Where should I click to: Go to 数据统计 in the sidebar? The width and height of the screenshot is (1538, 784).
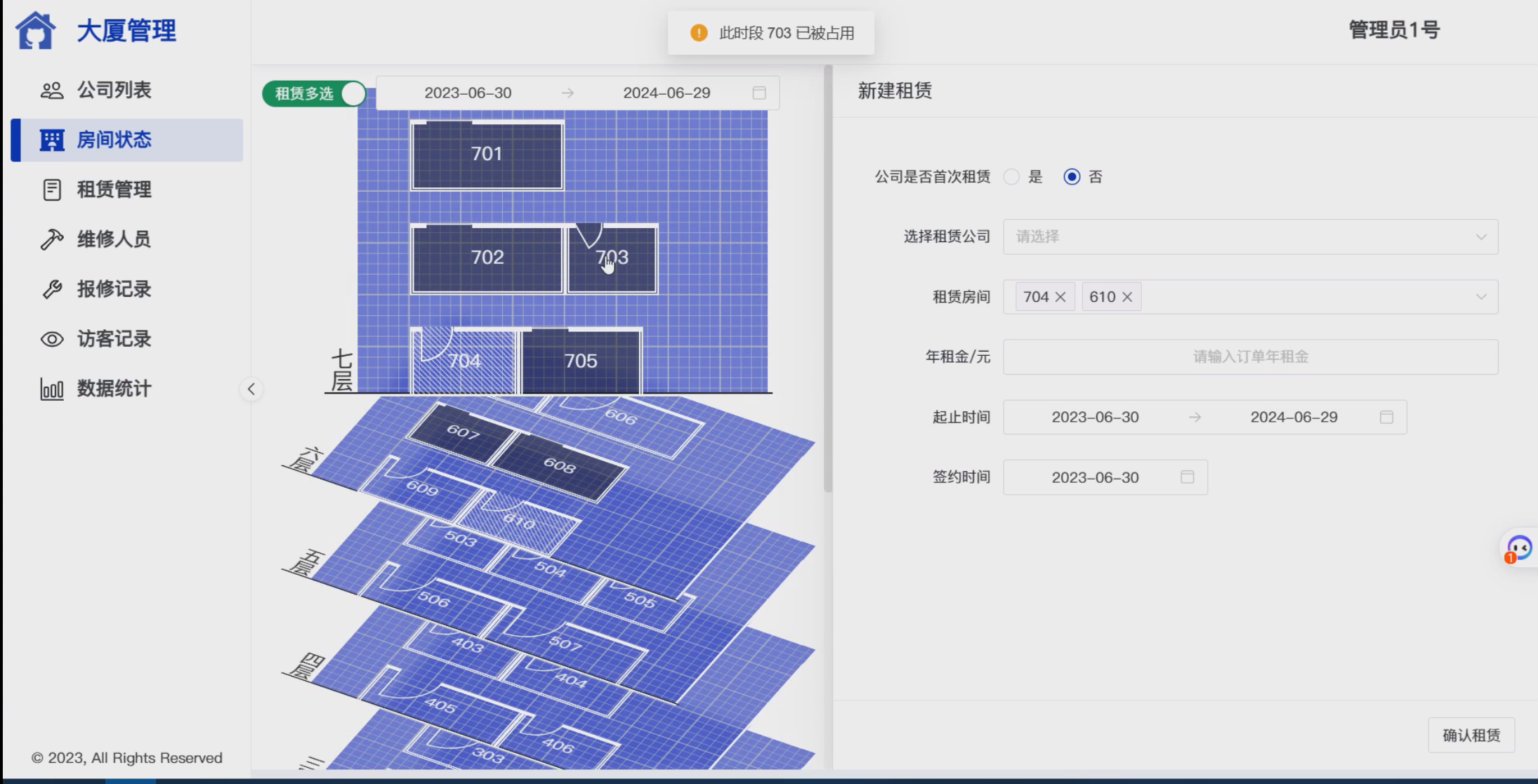point(114,389)
